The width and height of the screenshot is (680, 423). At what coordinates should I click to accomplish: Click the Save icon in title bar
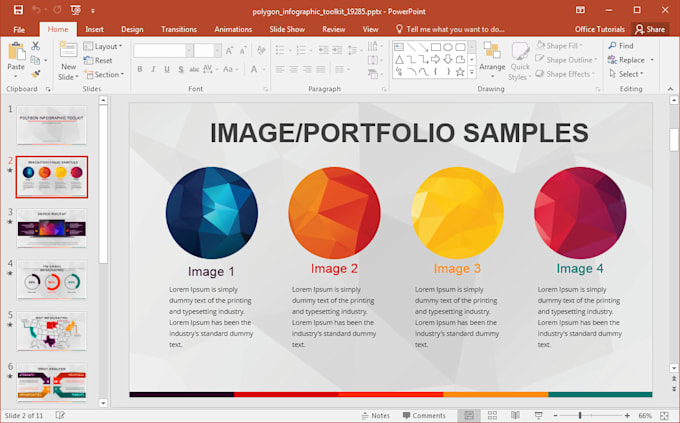(18, 10)
